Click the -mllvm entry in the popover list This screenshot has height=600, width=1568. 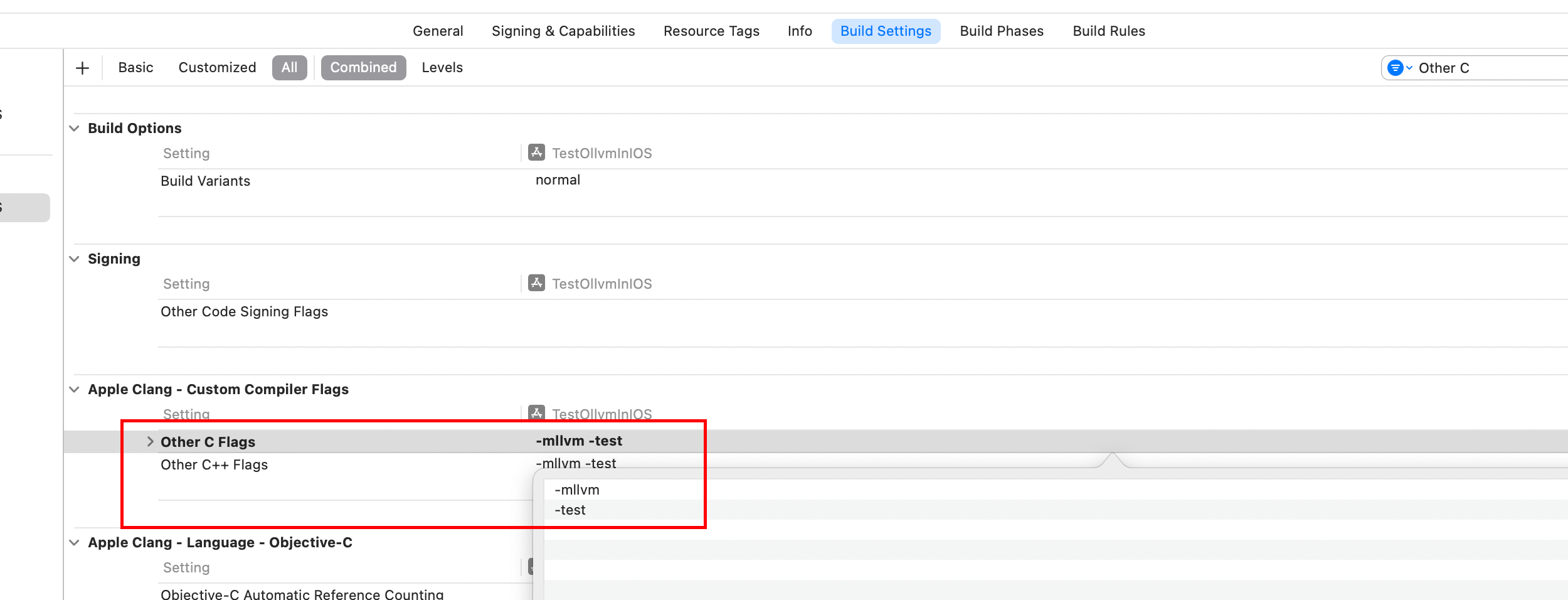577,490
